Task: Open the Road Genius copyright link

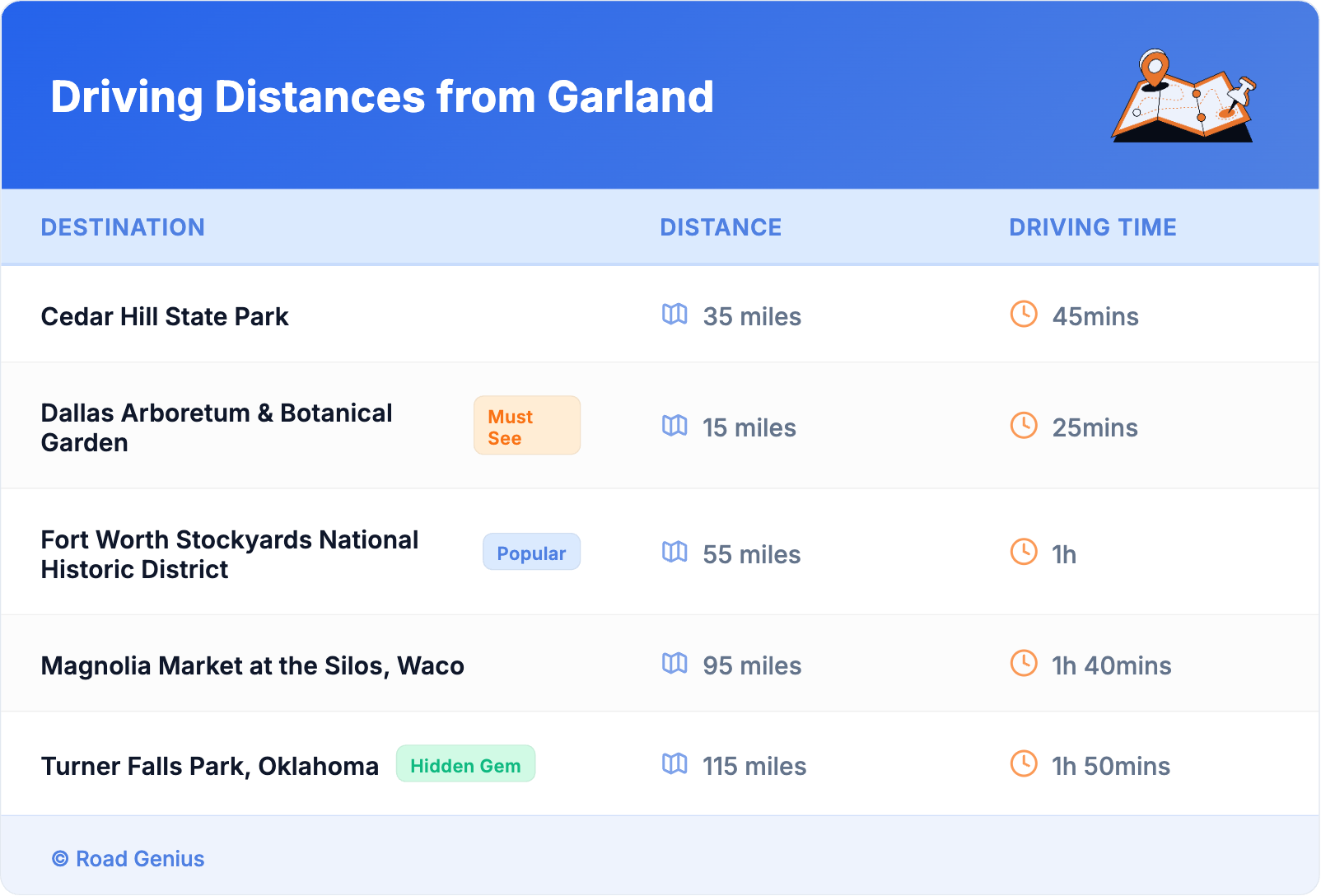Action: point(128,859)
